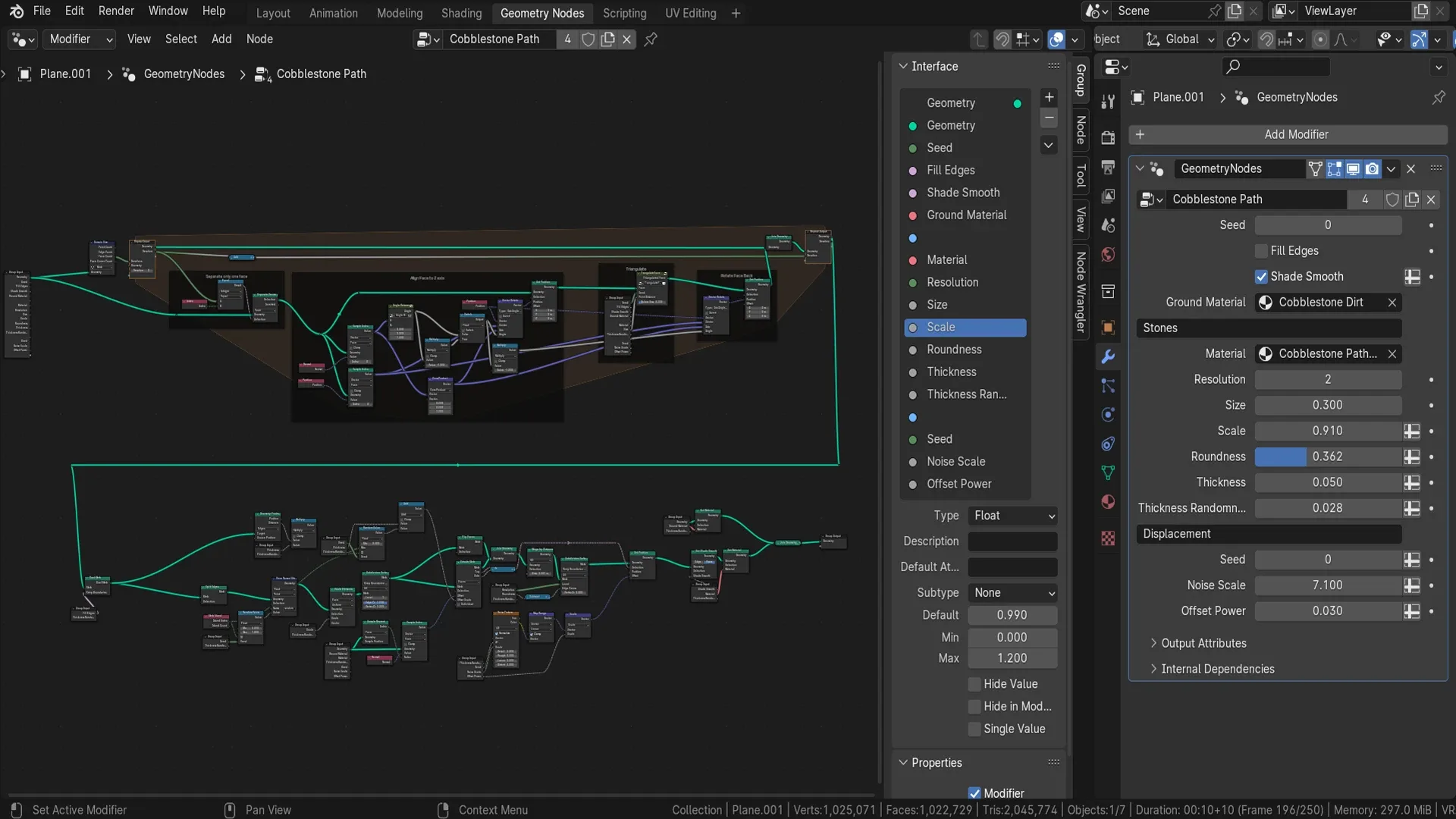
Task: Toggle the Fill Edges checkbox
Action: coord(1261,250)
